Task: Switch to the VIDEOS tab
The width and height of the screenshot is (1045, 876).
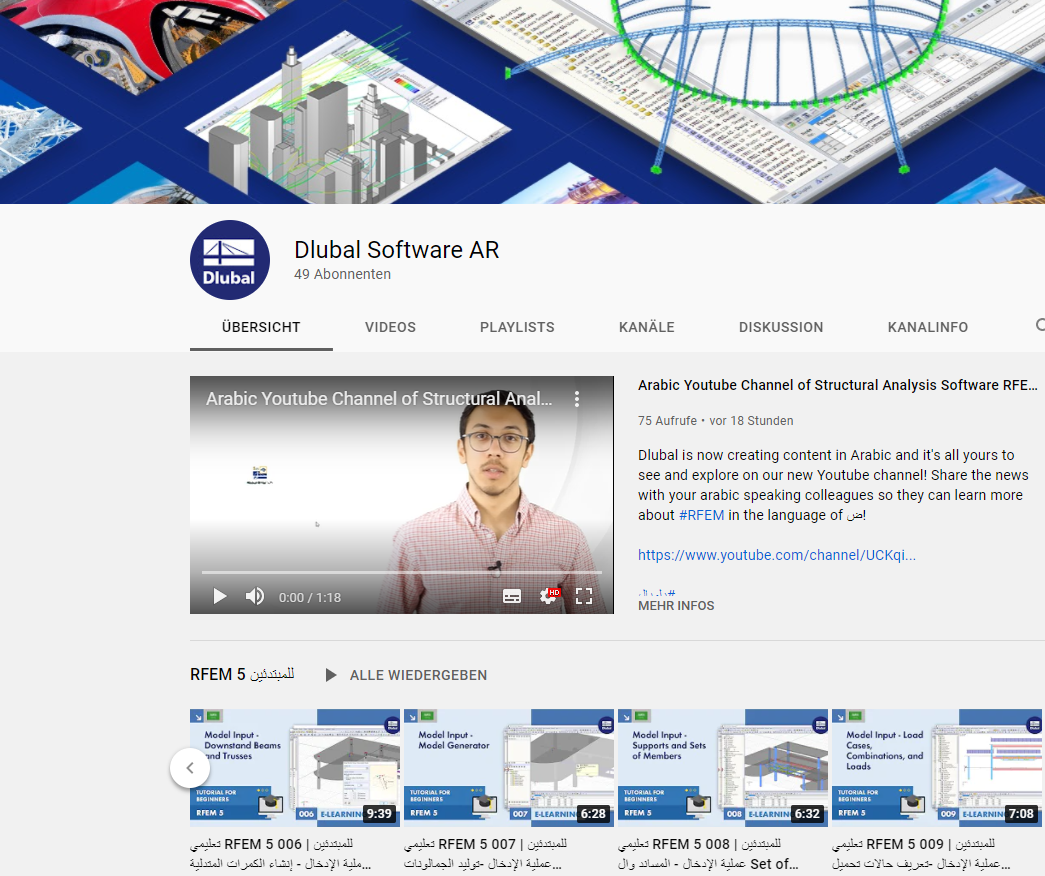Action: (390, 327)
